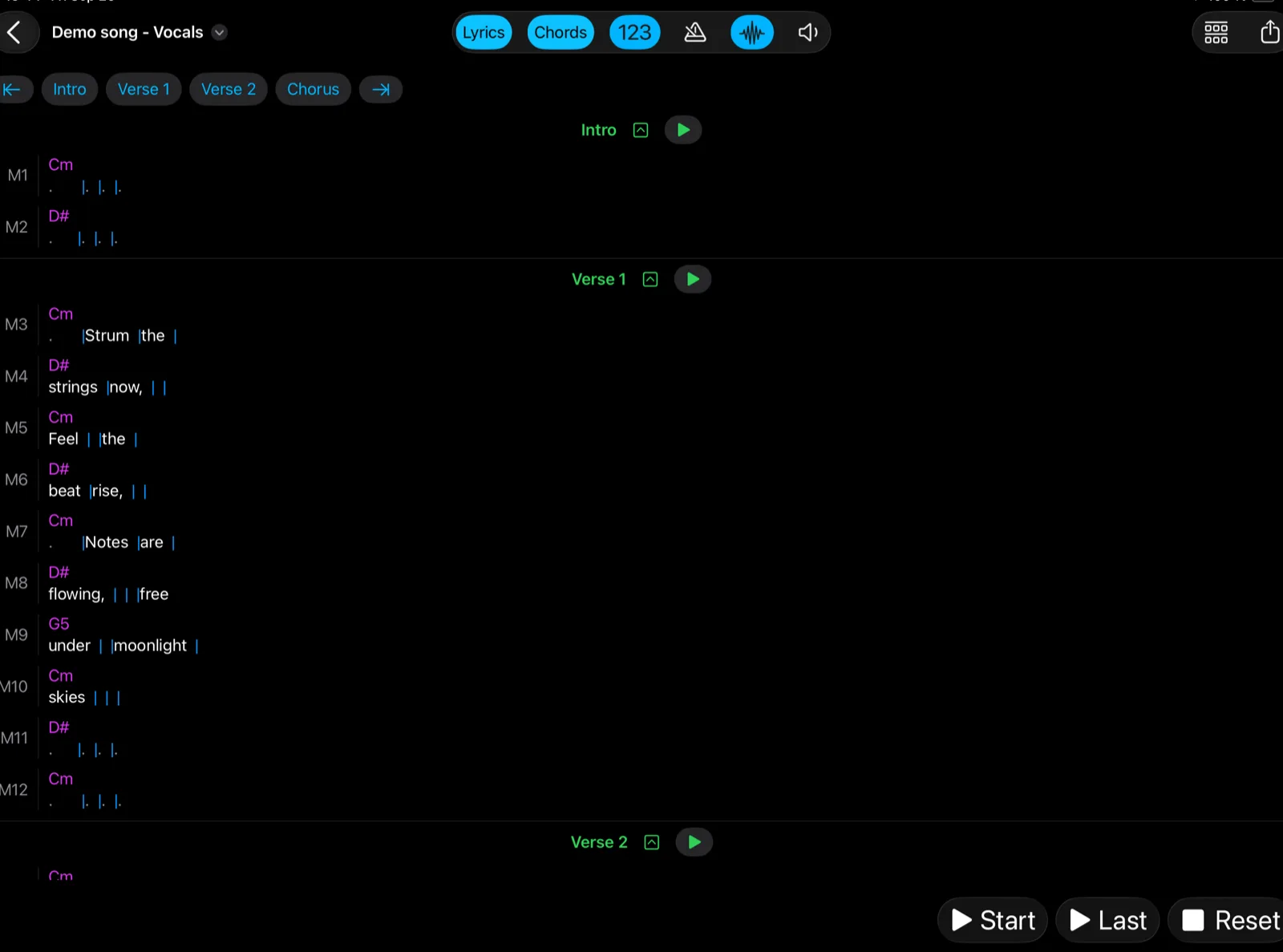Select measure M3 label
Viewport: 1283px width, 952px height.
pos(17,324)
